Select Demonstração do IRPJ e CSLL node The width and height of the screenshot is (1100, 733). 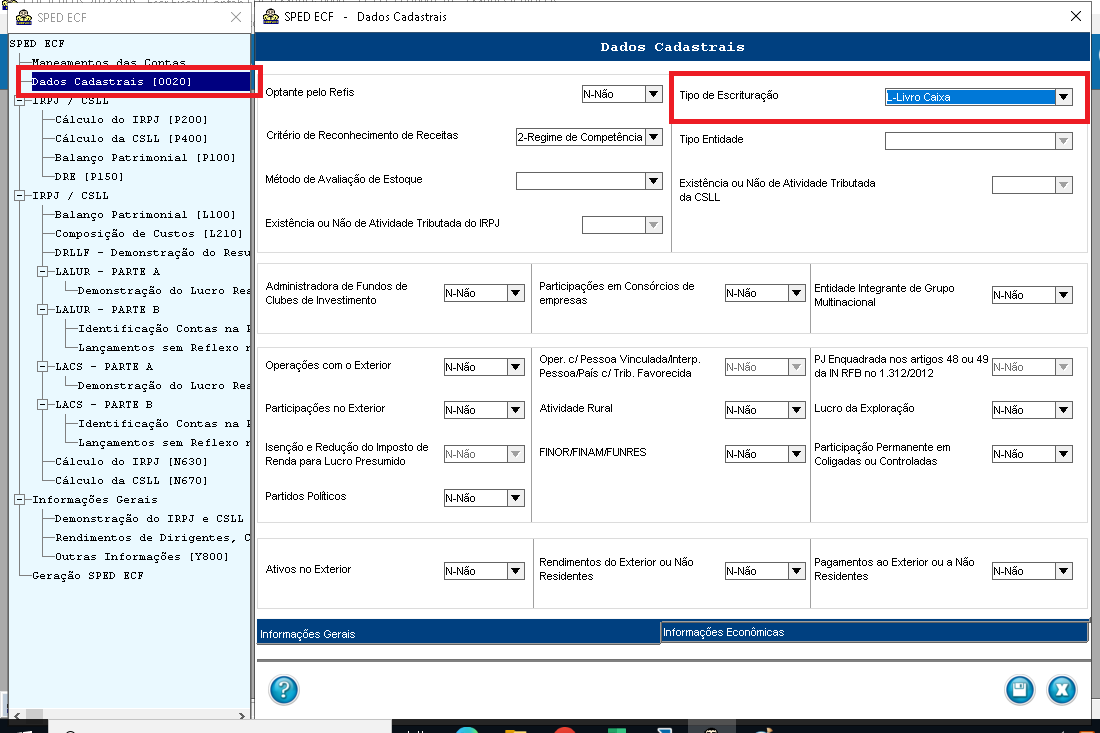pyautogui.click(x=149, y=518)
